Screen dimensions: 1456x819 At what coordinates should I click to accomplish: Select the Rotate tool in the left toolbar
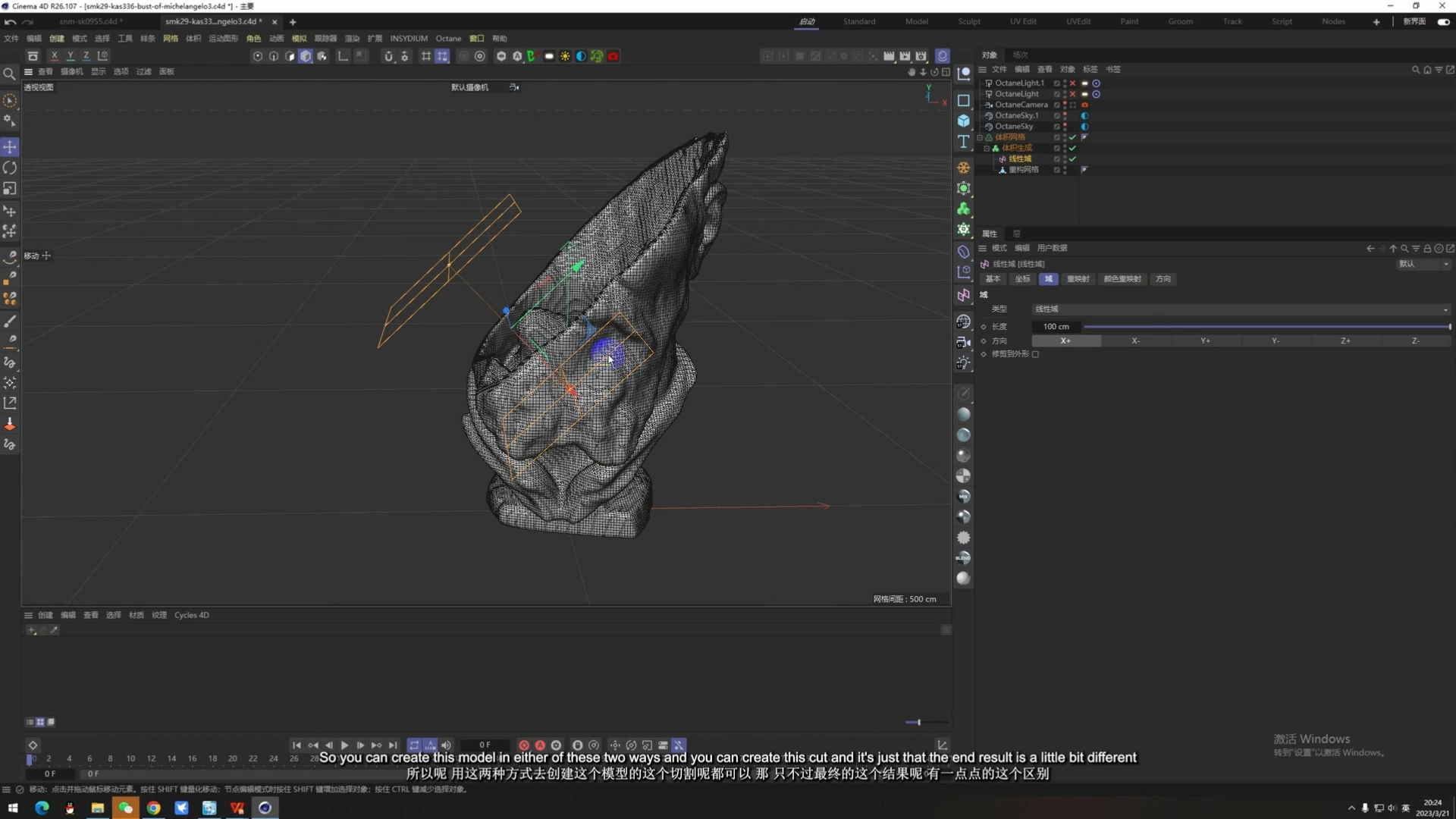10,168
